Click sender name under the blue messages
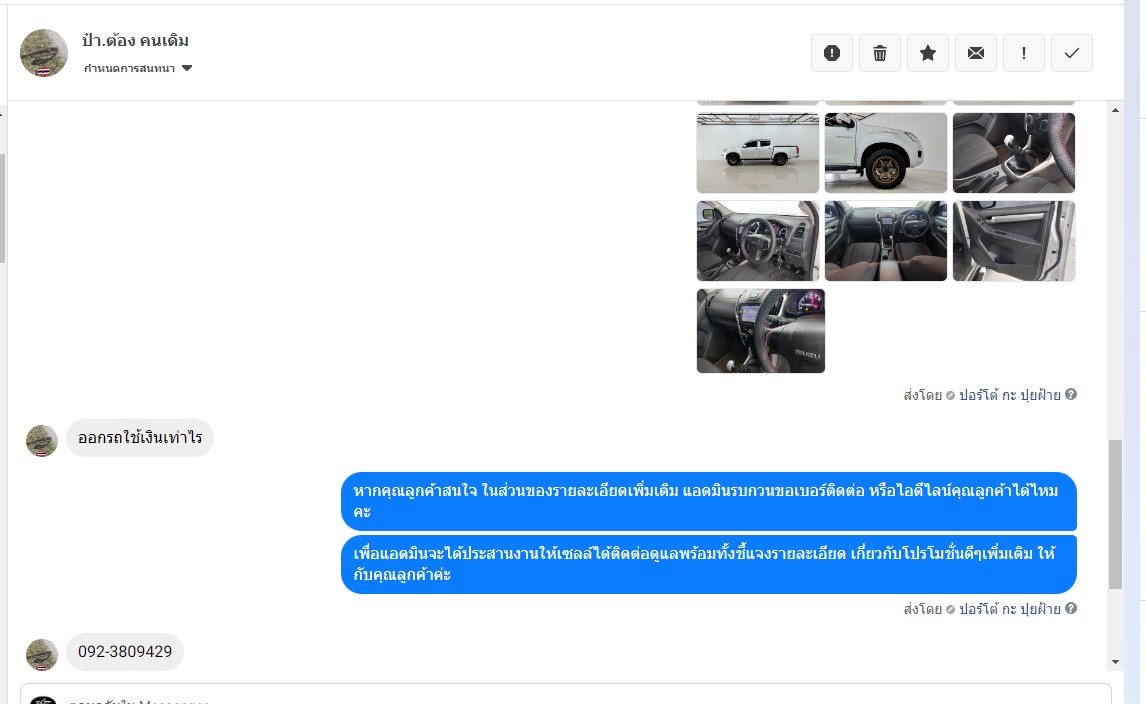1146x704 pixels. (1009, 609)
